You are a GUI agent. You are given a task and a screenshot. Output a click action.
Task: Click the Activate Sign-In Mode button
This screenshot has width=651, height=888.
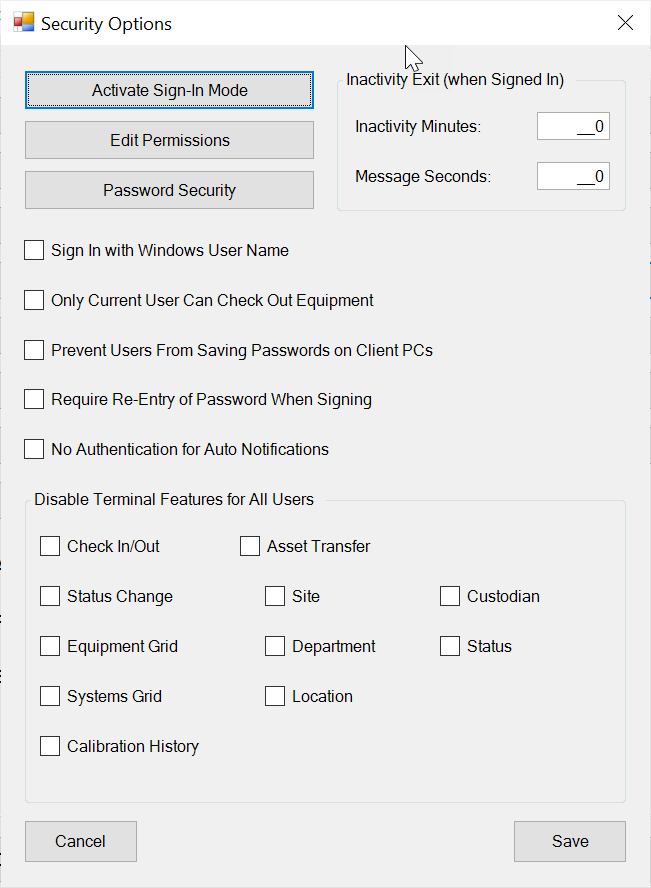[x=168, y=89]
